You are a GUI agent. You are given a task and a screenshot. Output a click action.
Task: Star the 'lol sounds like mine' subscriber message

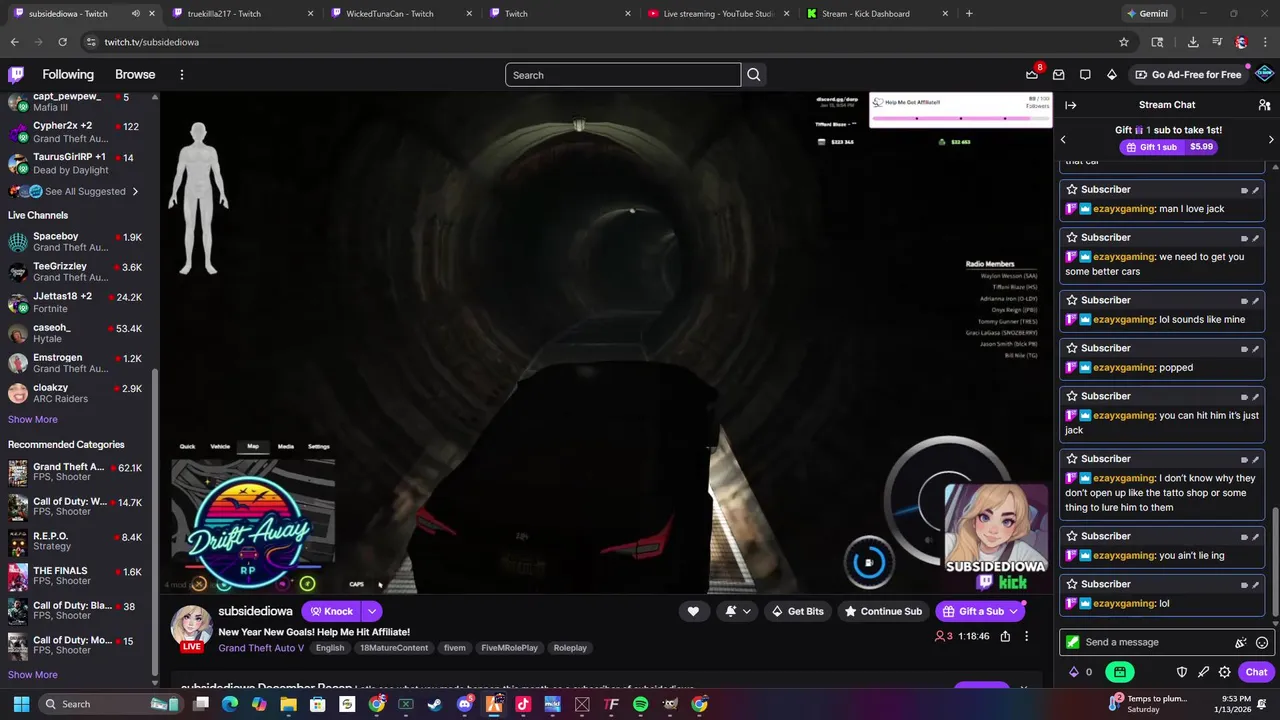(1072, 300)
